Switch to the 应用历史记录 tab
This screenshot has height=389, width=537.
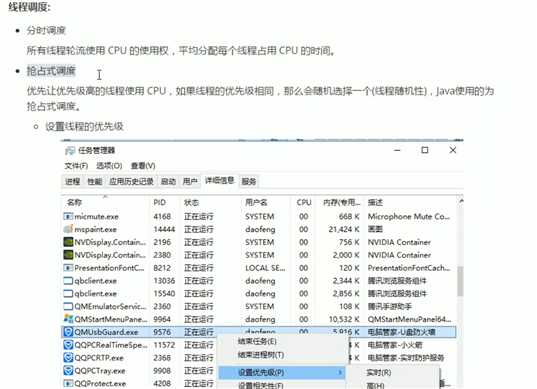pos(131,181)
